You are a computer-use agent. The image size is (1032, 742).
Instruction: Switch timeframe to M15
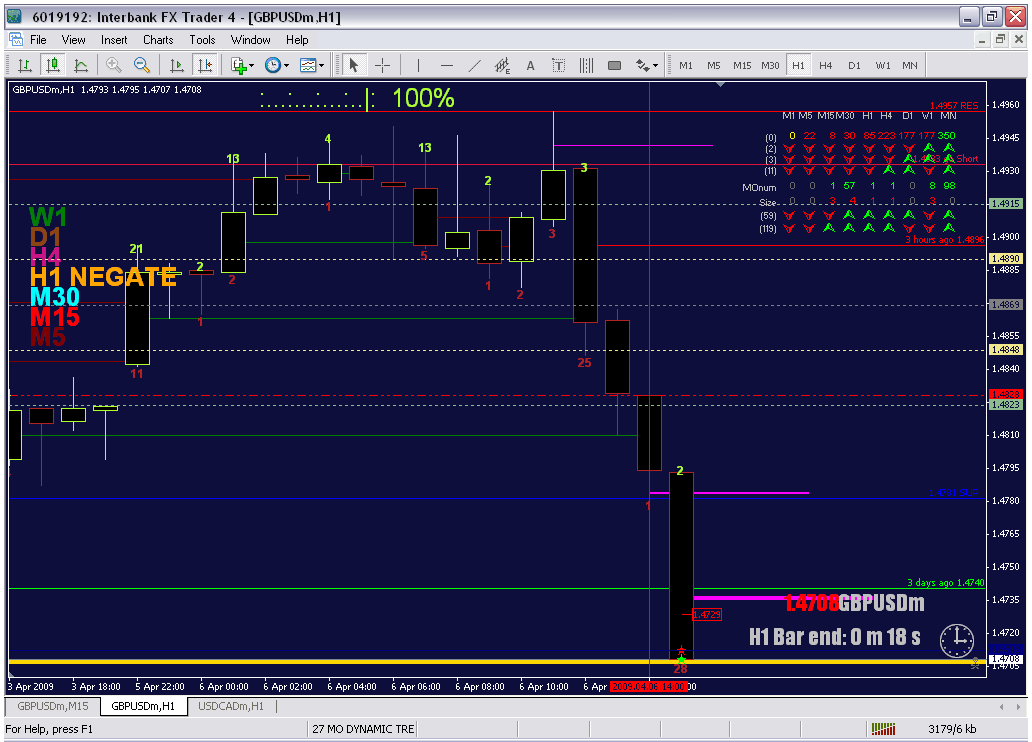(742, 65)
